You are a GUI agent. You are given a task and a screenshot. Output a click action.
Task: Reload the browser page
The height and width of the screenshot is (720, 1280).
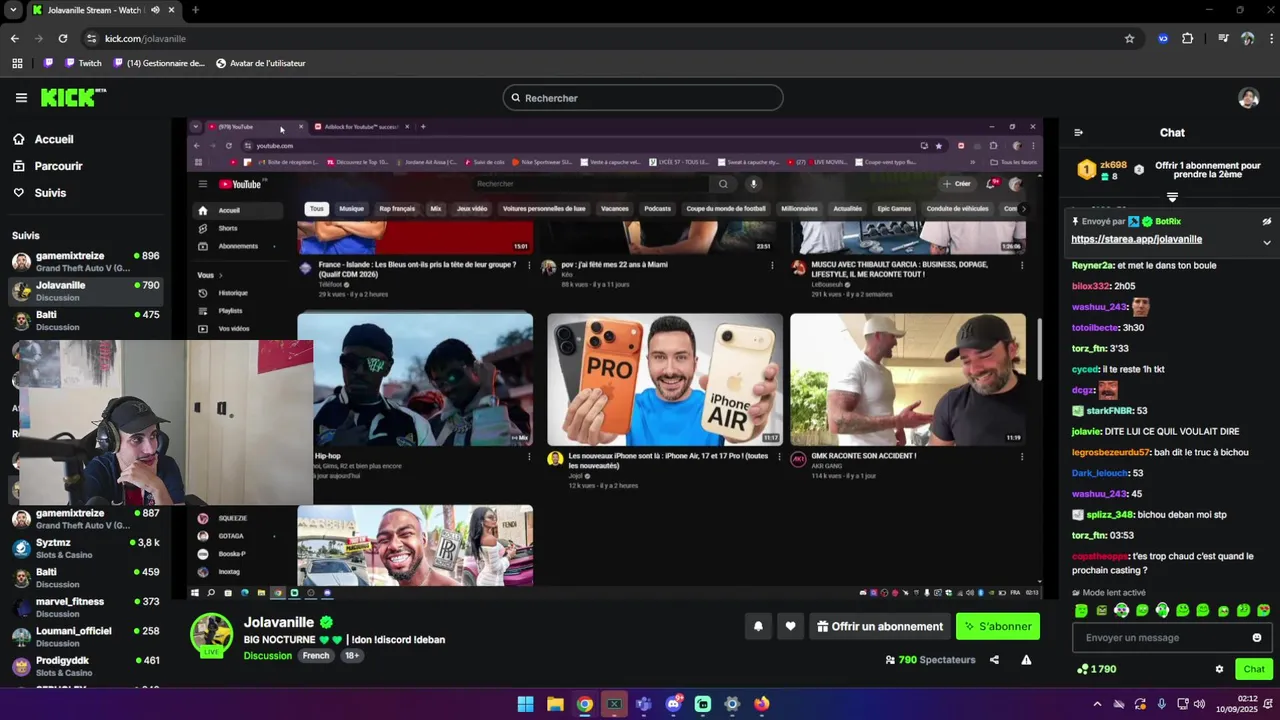[x=63, y=38]
